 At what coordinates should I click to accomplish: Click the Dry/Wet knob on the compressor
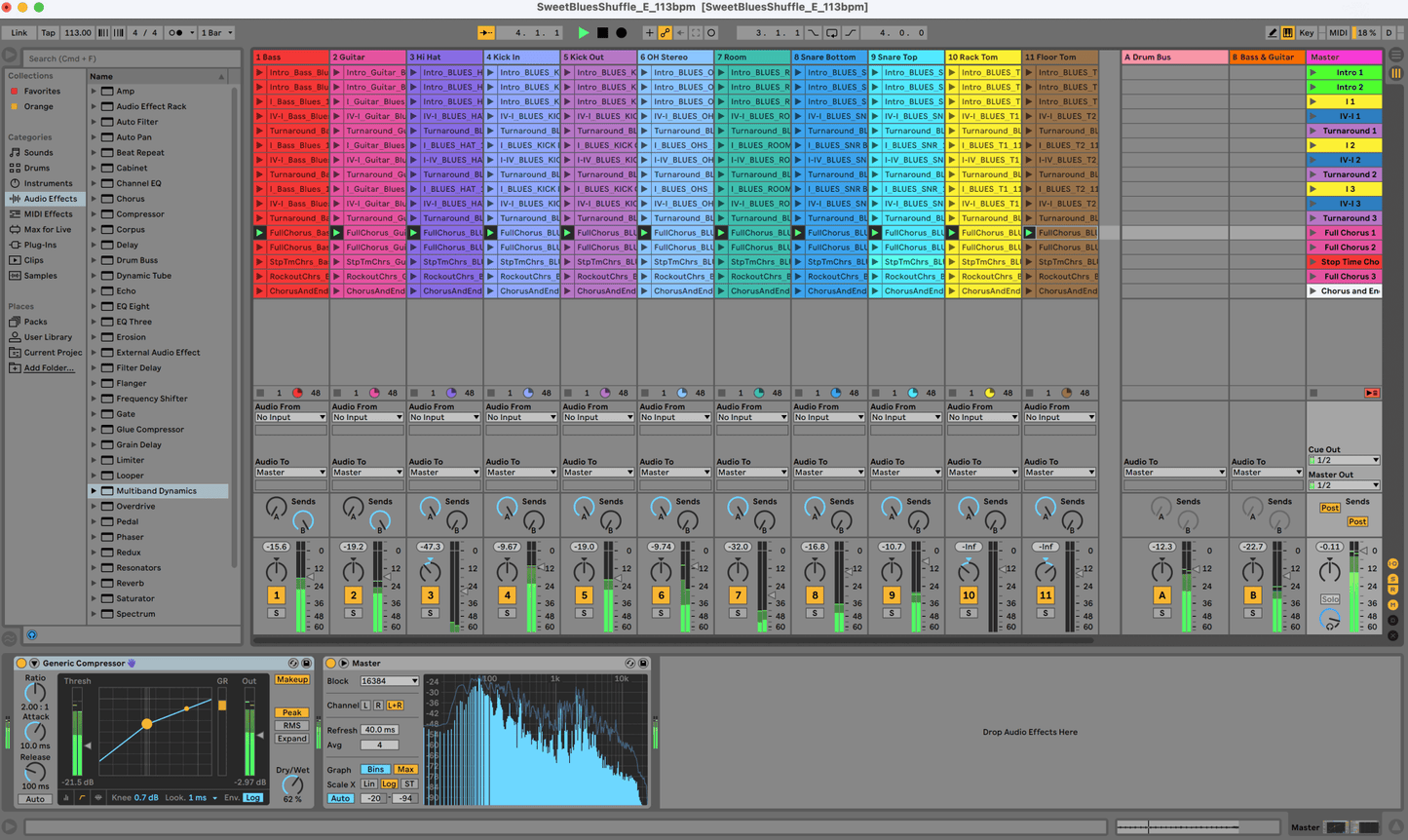coord(291,786)
